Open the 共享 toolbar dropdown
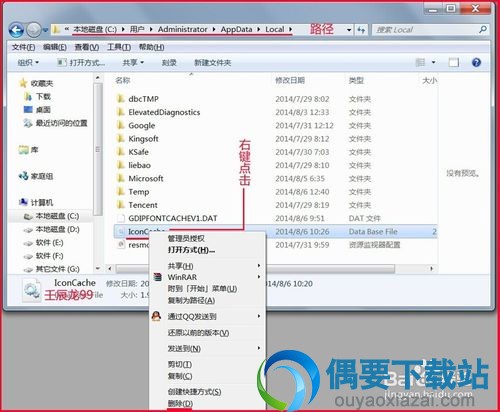This screenshot has width=500, height=412. click(133, 63)
